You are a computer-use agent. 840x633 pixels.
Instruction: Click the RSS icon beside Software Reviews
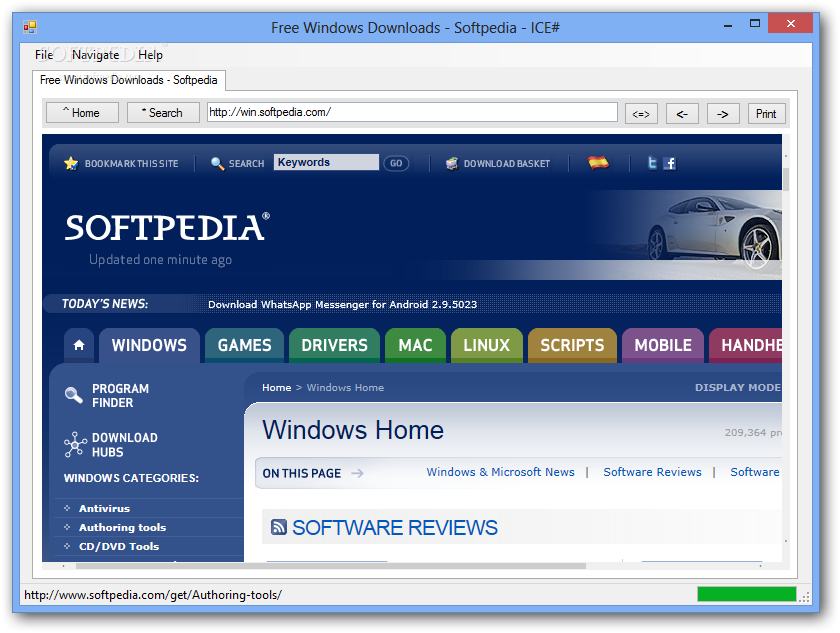point(279,527)
